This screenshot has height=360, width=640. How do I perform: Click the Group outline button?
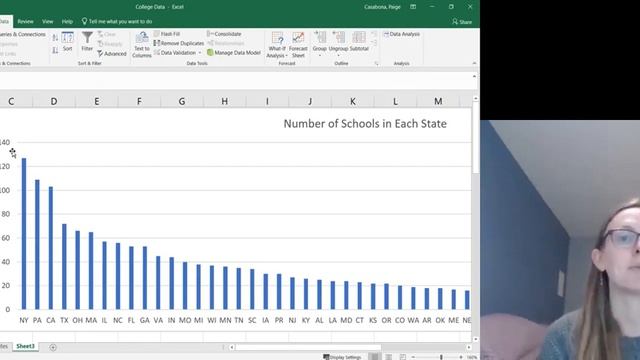click(320, 44)
